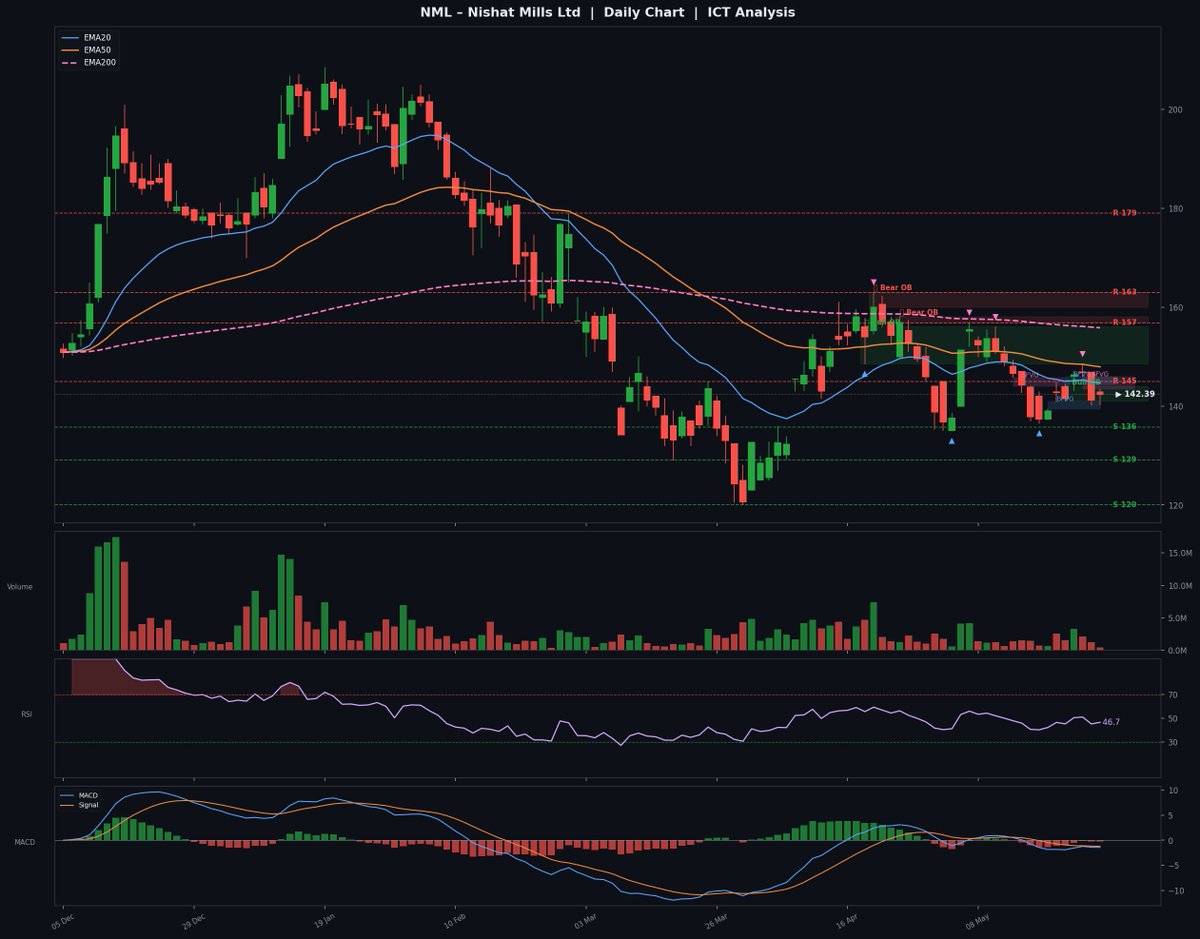Viewport: 1200px width, 939px height.
Task: Select the S 120 support label
Action: (1124, 505)
